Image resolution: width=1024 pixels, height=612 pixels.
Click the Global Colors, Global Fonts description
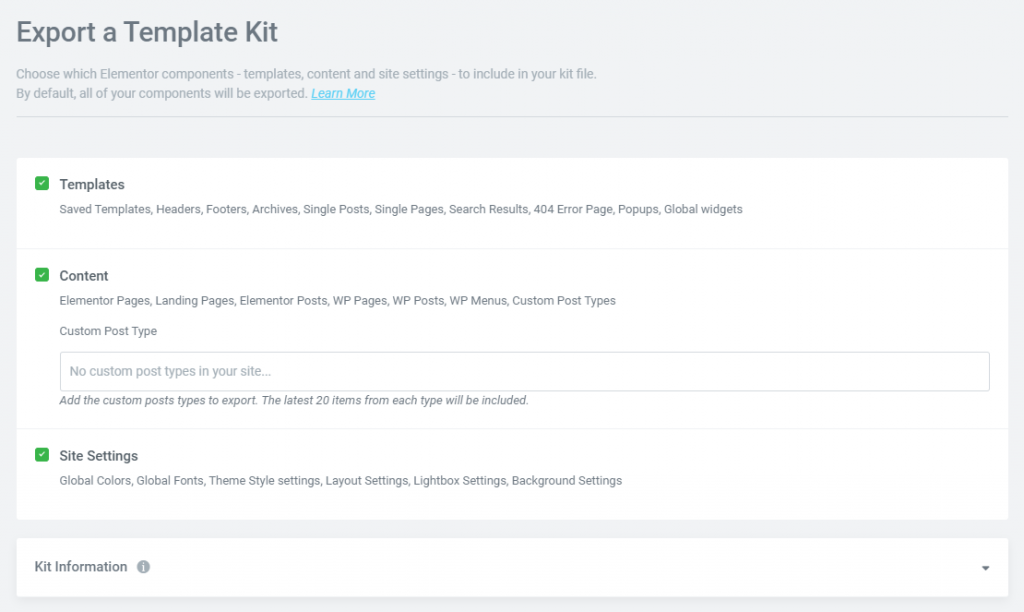pyautogui.click(x=341, y=481)
